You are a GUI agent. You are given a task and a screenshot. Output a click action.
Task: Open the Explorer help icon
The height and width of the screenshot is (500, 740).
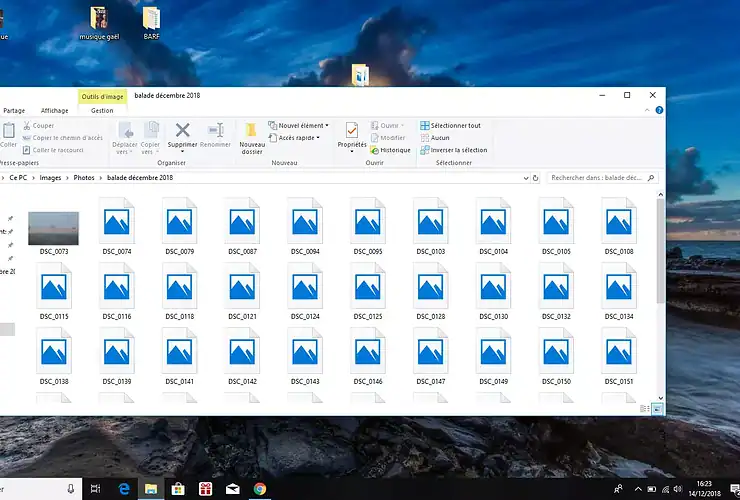(x=659, y=110)
